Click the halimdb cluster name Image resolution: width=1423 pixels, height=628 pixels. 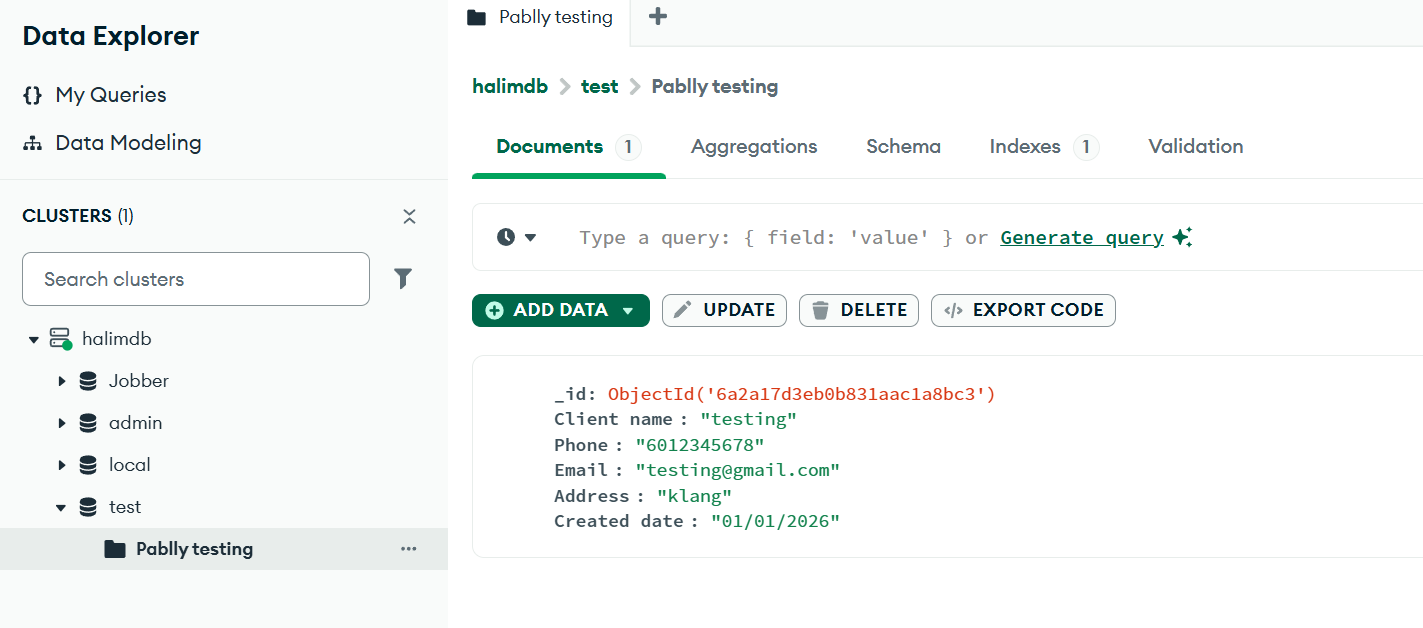point(117,339)
